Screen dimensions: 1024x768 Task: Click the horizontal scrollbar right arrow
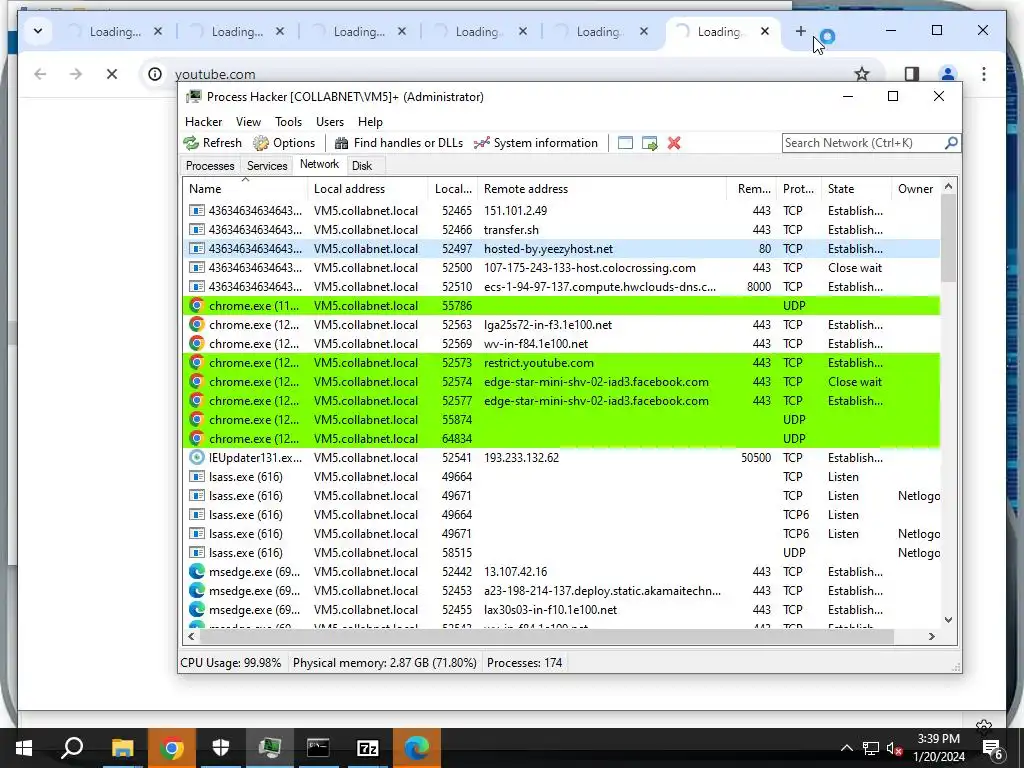tap(932, 636)
